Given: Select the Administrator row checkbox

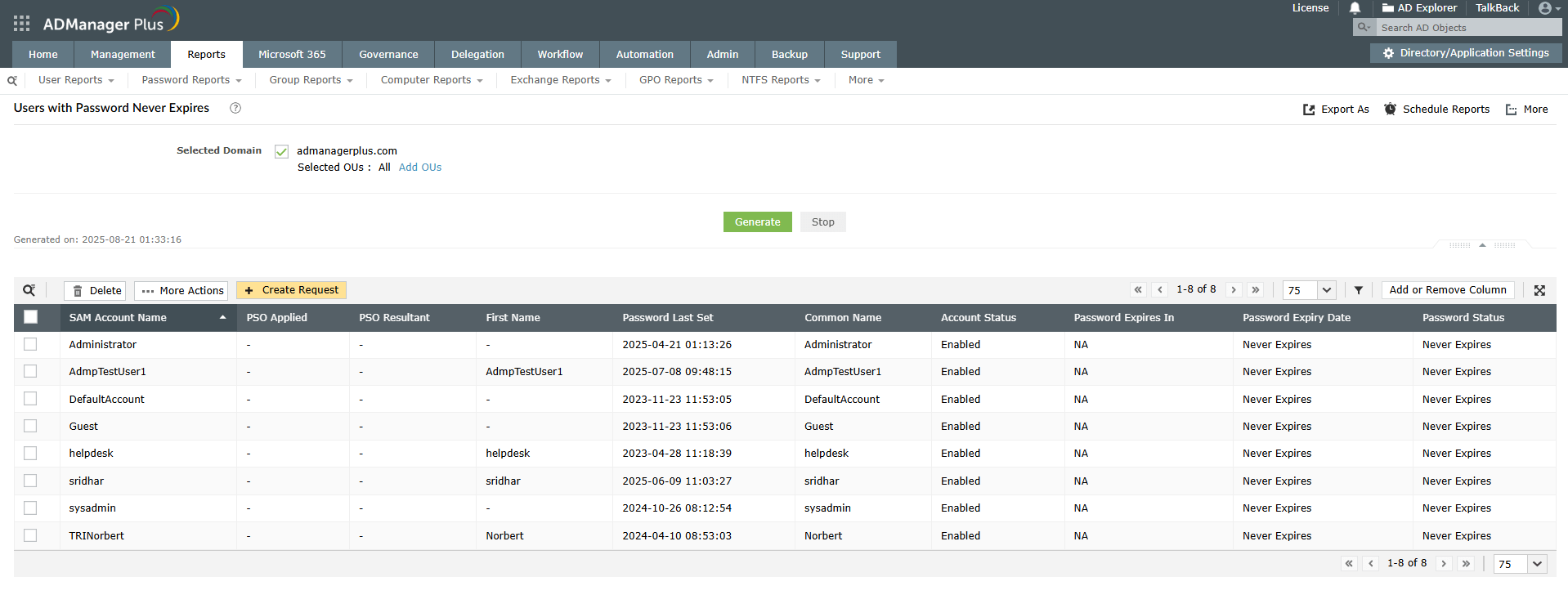Looking at the screenshot, I should 30,344.
